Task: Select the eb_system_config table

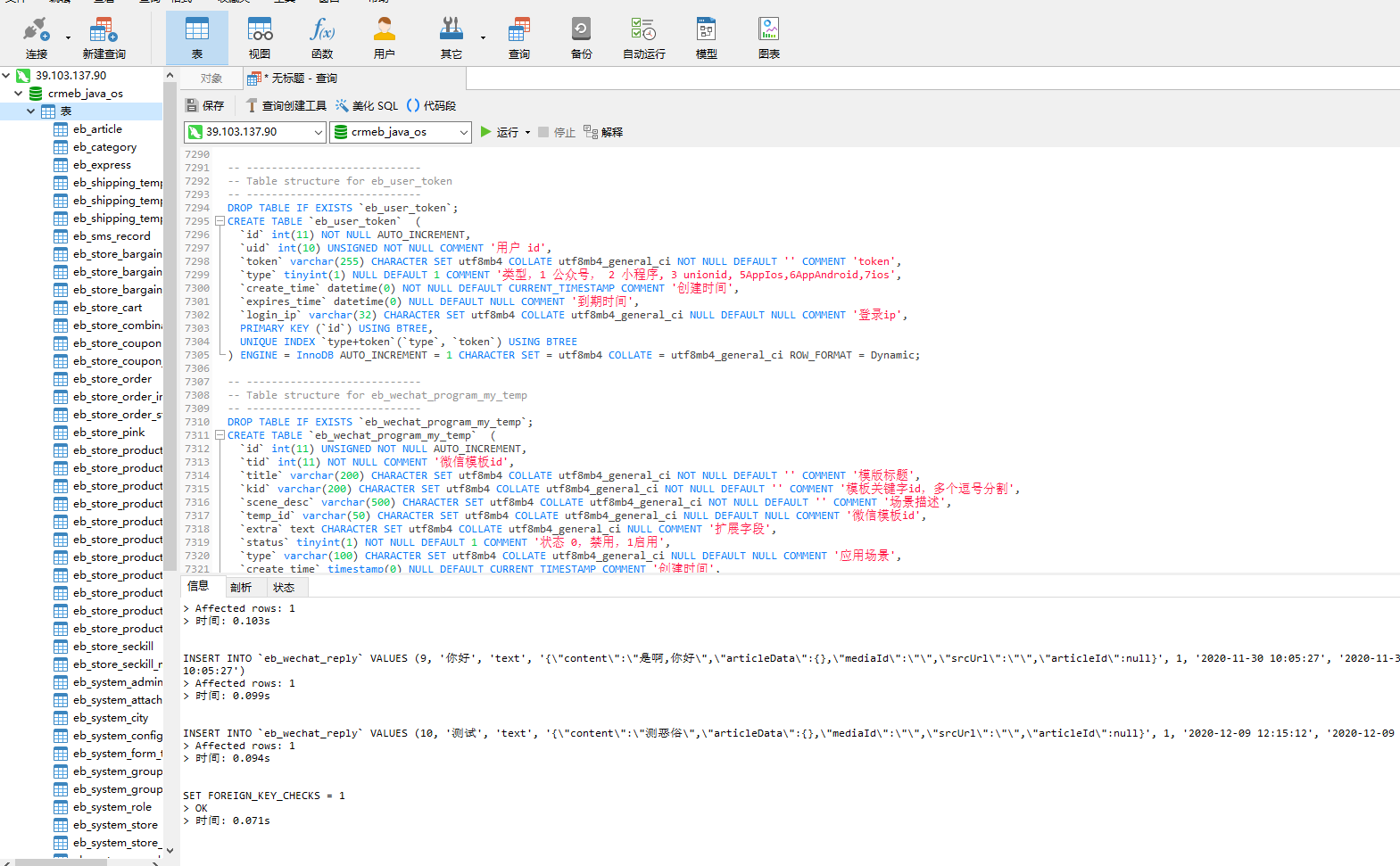Action: [x=118, y=736]
